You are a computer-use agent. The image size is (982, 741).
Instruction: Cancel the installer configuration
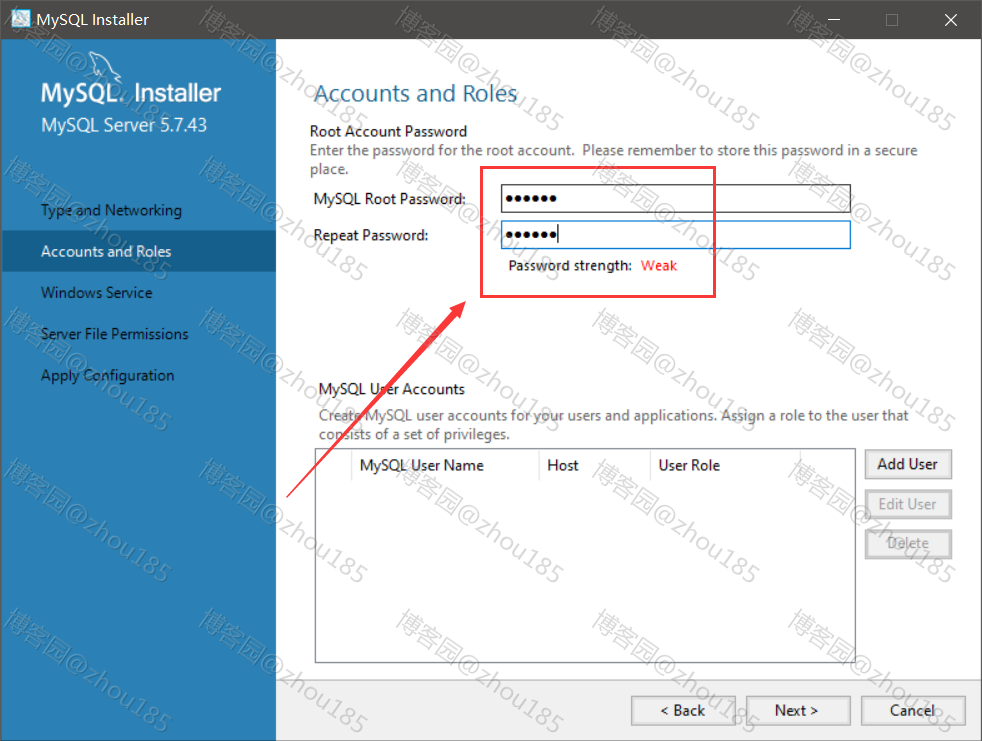tap(913, 710)
